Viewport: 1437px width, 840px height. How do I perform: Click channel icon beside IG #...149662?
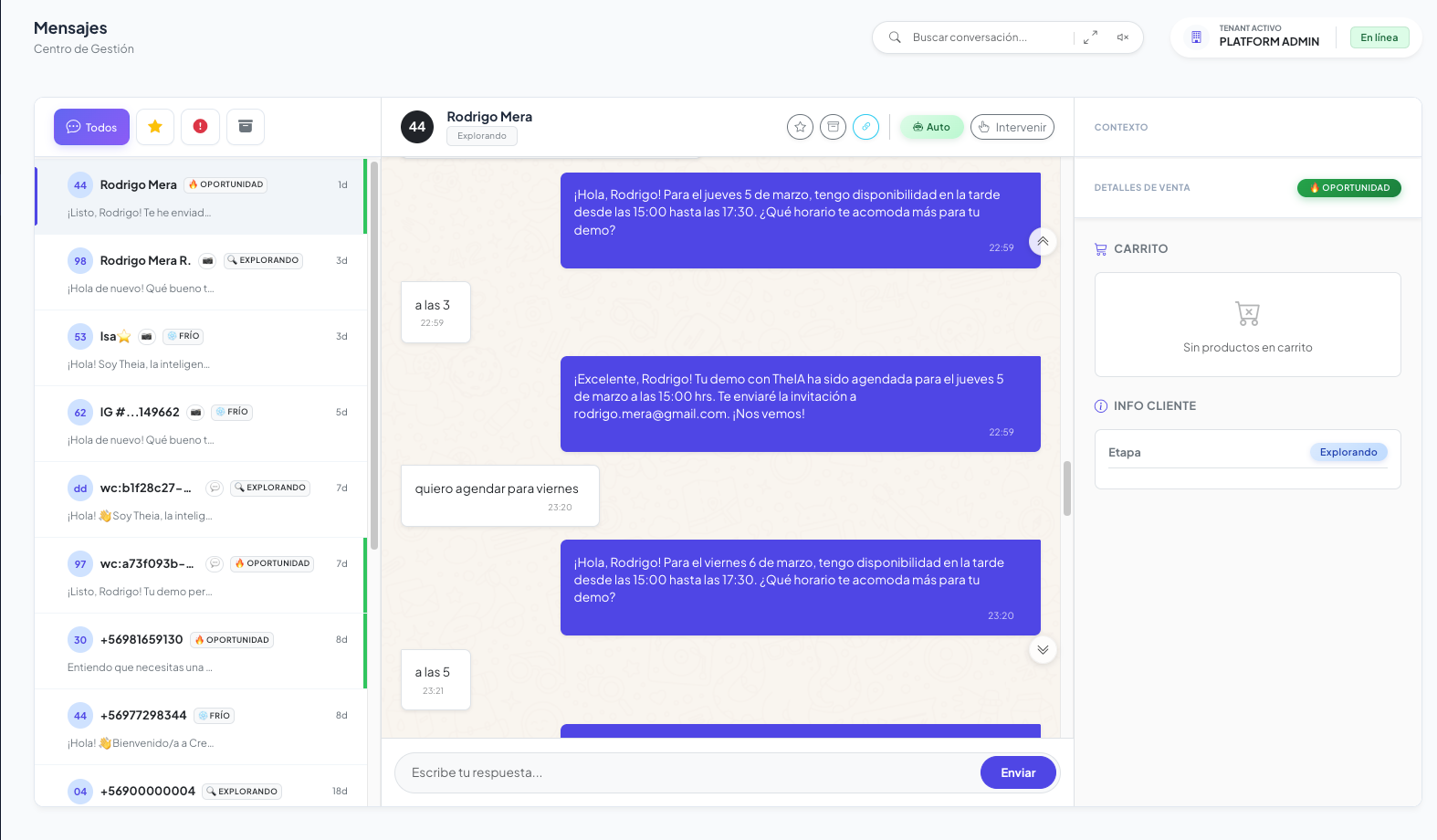pyautogui.click(x=195, y=413)
